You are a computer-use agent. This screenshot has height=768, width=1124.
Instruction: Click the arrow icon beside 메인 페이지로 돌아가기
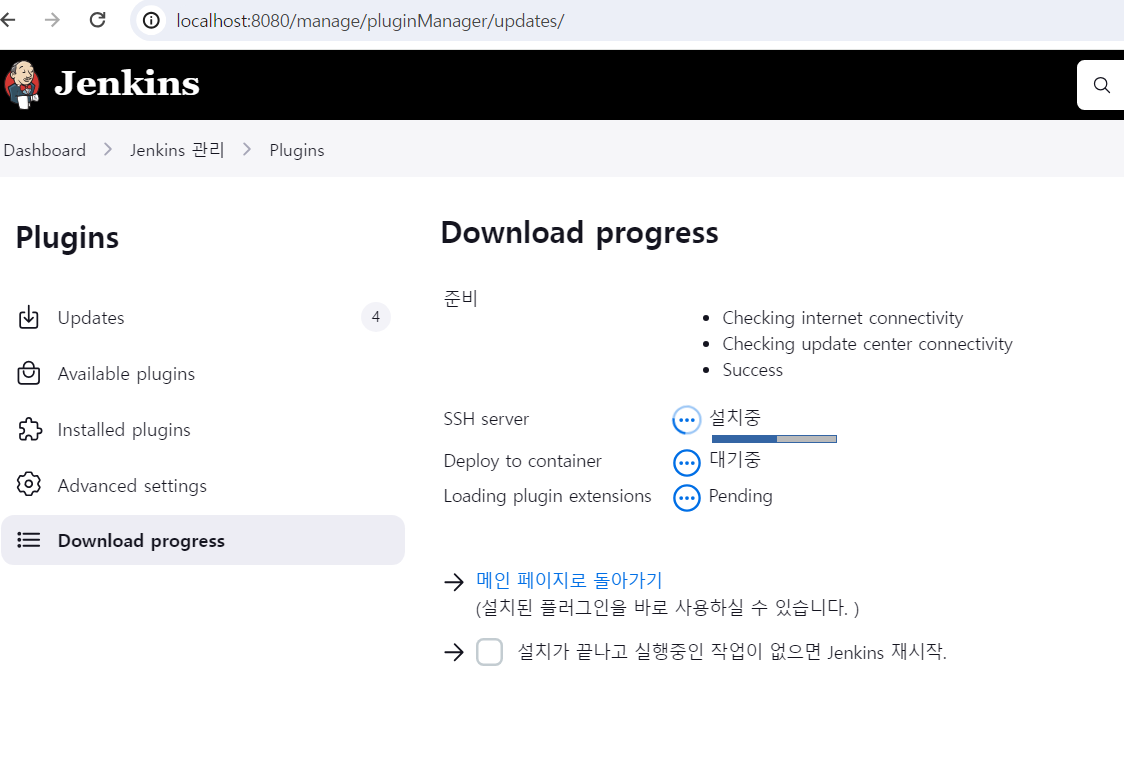click(x=454, y=582)
